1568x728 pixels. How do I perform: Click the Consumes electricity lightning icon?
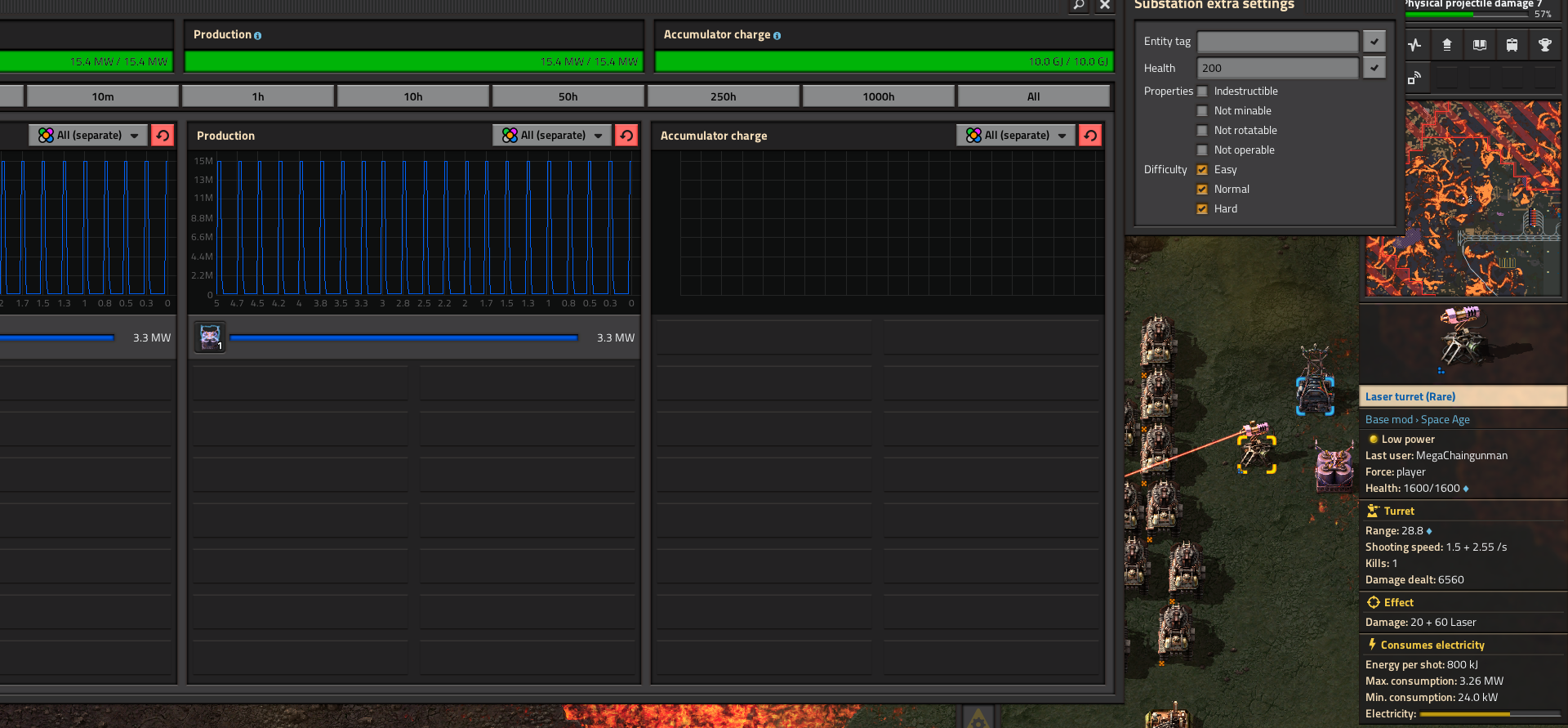[1372, 645]
